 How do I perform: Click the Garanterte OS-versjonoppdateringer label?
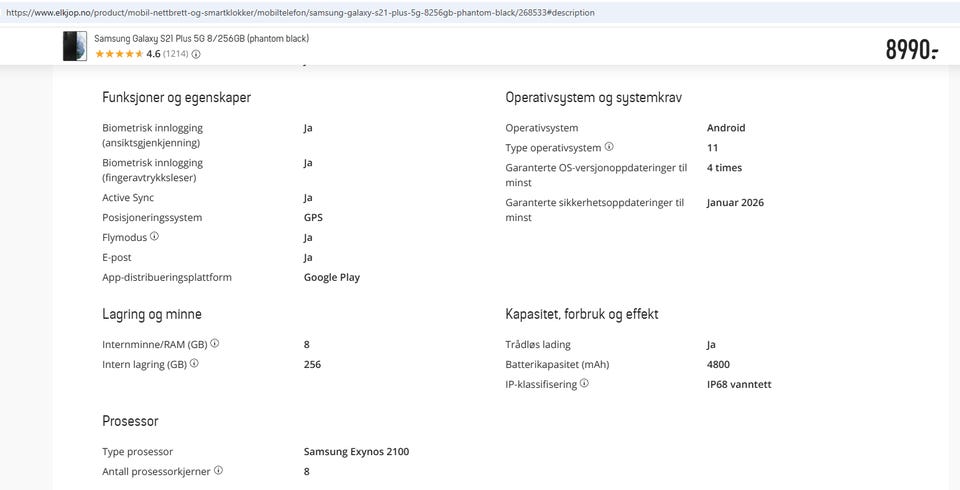click(x=596, y=175)
